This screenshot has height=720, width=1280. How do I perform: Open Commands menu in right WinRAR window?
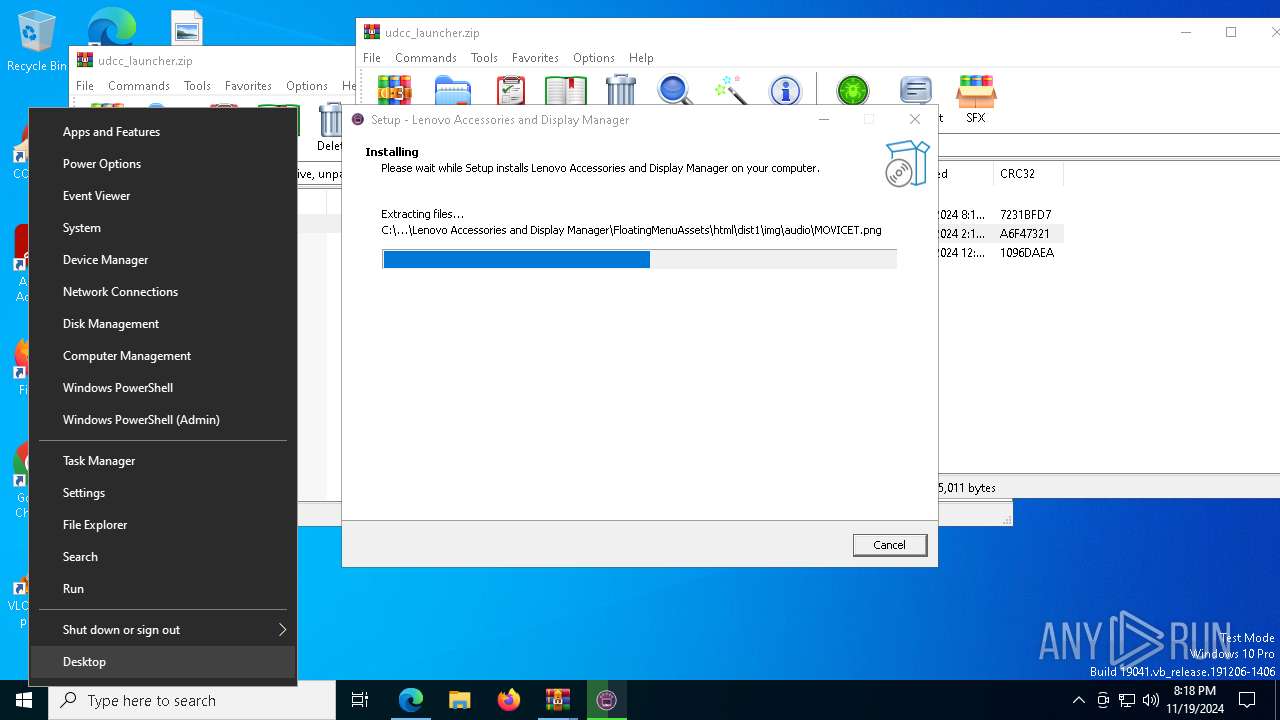coord(425,58)
